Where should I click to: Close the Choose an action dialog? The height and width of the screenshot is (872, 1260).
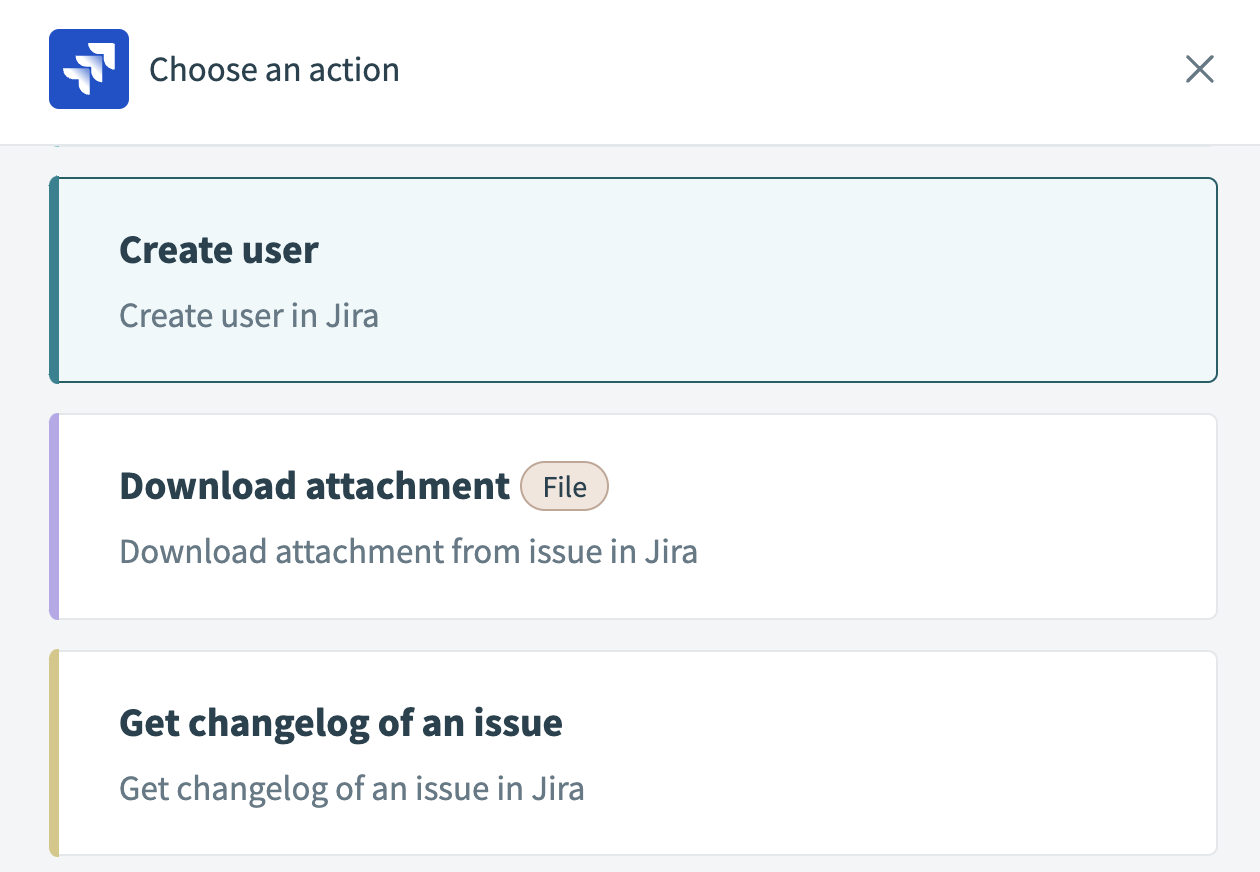1199,69
